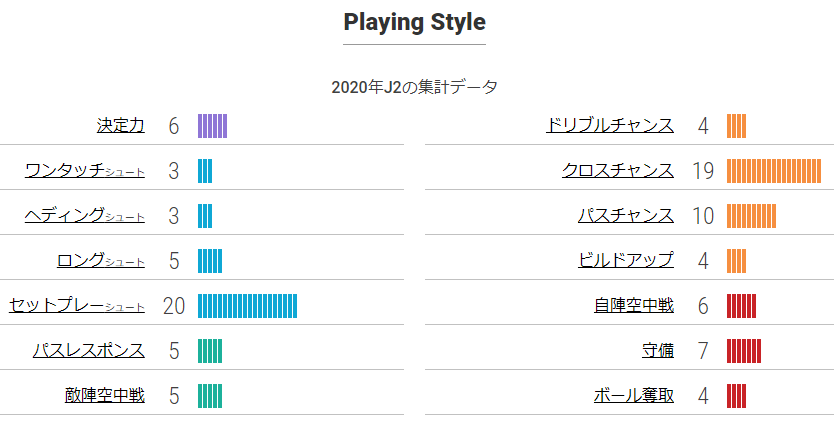Click the orange クロスチャンス bar graph

click(774, 171)
